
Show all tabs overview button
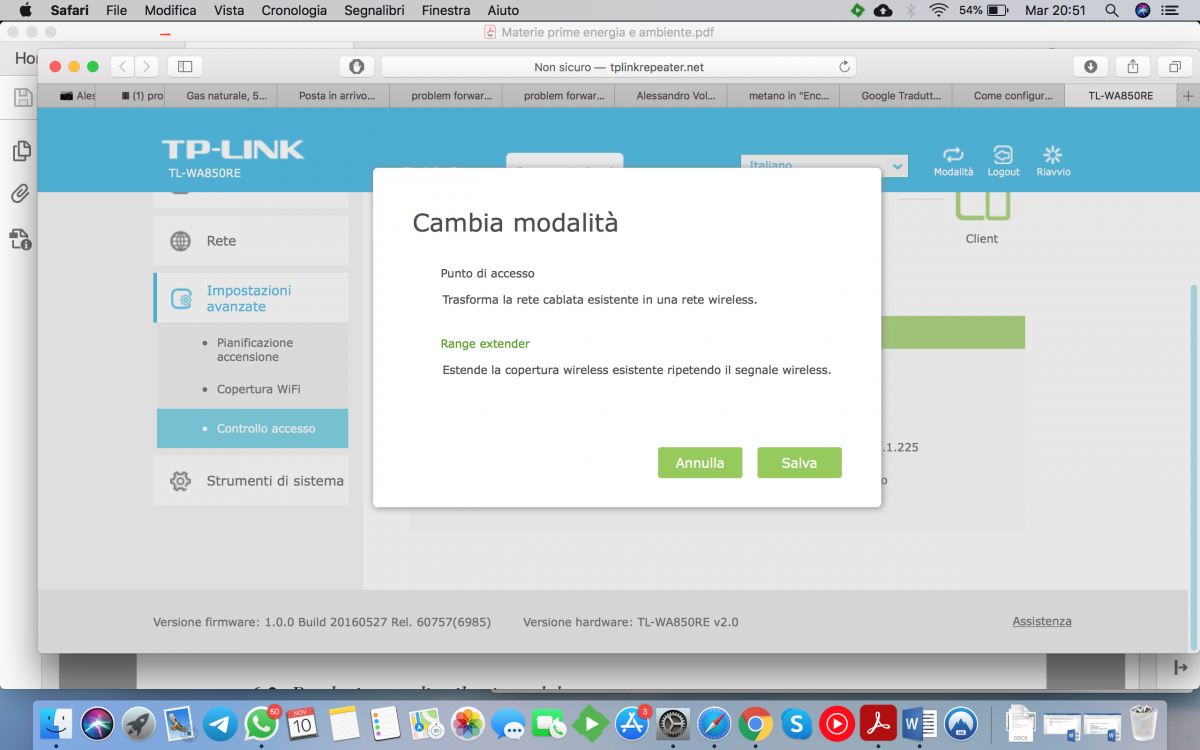(1175, 66)
